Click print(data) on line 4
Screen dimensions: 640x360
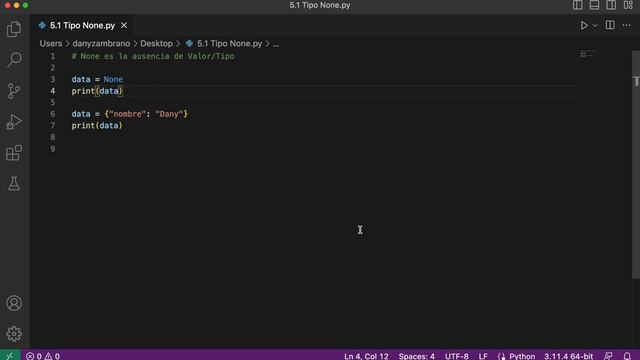pyautogui.click(x=97, y=91)
